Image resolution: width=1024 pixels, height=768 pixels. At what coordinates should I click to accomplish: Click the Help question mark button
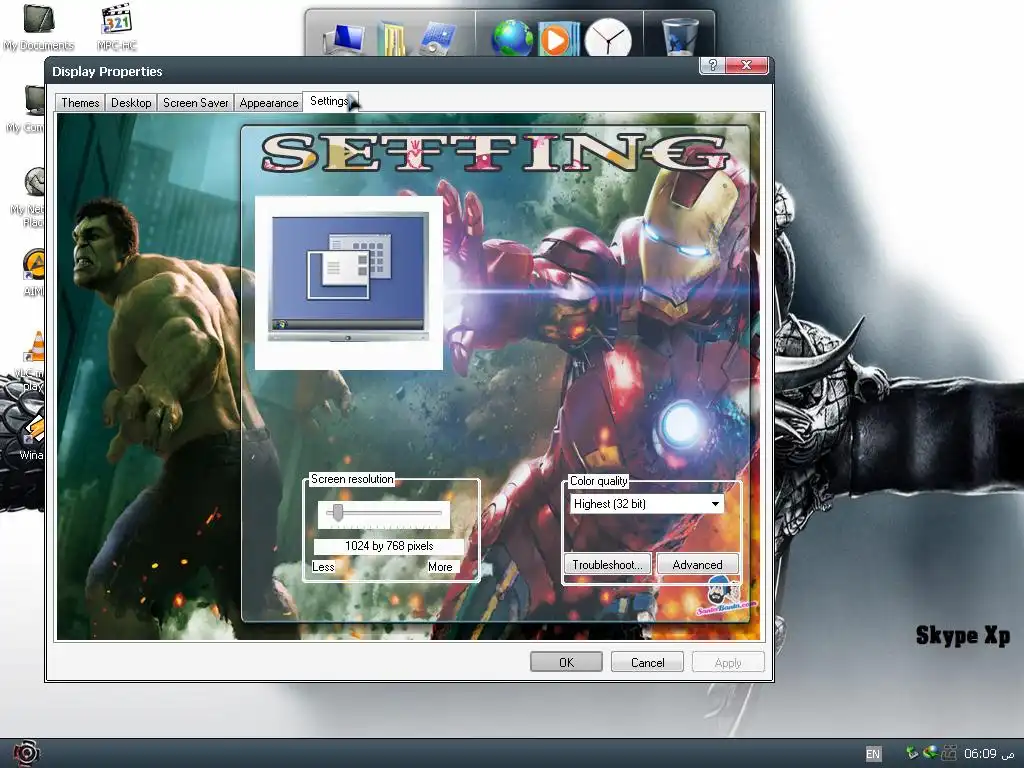click(x=712, y=65)
